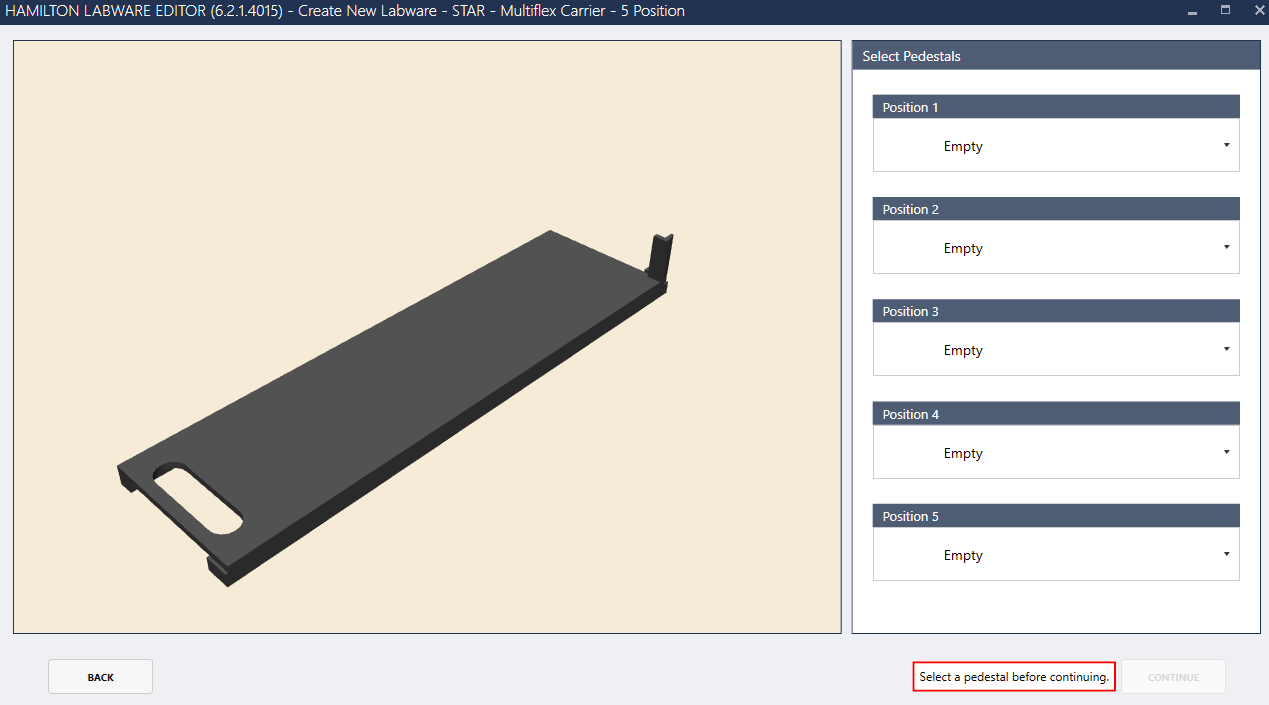Image resolution: width=1269 pixels, height=705 pixels.
Task: Open the Position 1 pedestal dropdown
Action: pyautogui.click(x=1055, y=146)
